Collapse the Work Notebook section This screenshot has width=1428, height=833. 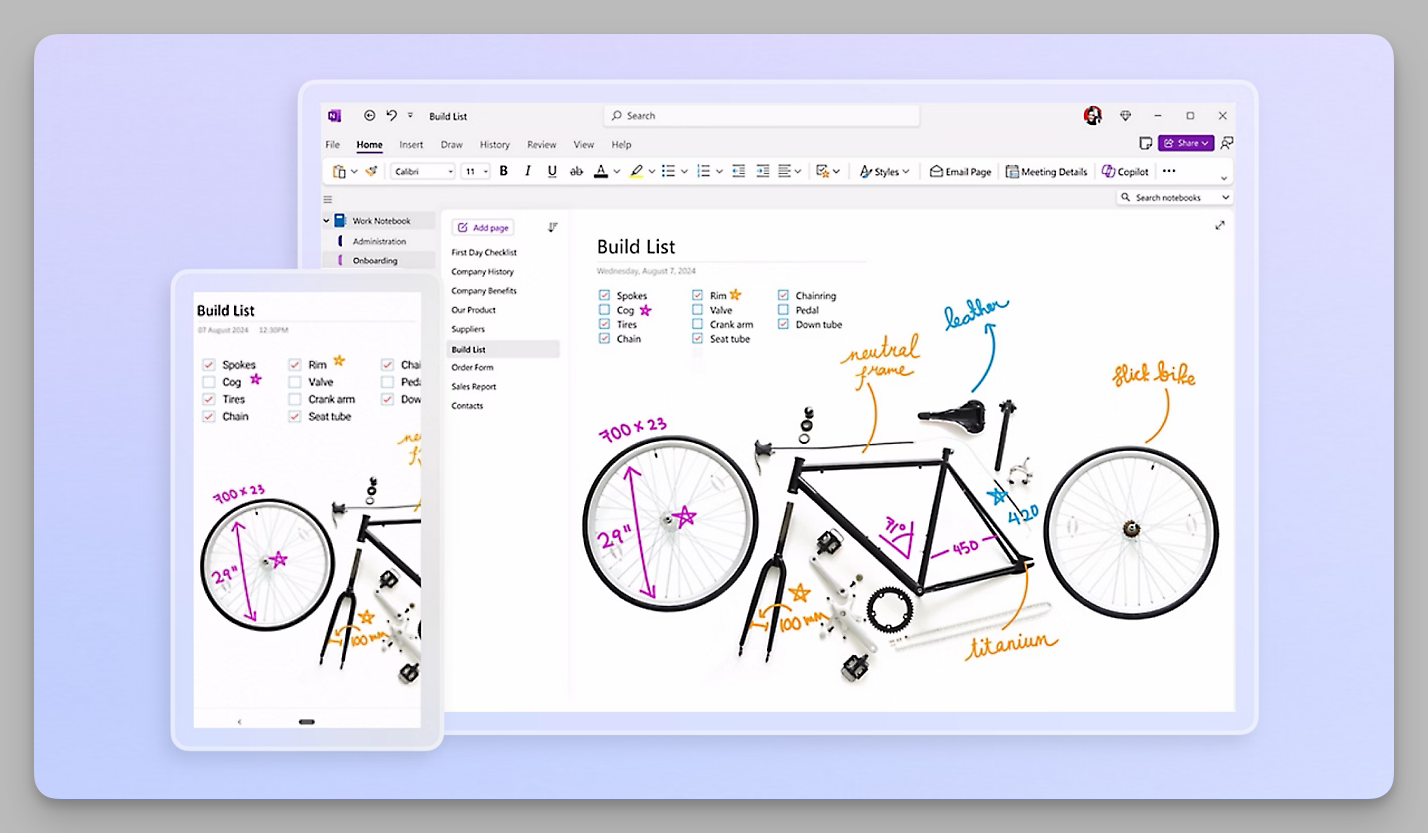pyautogui.click(x=327, y=220)
